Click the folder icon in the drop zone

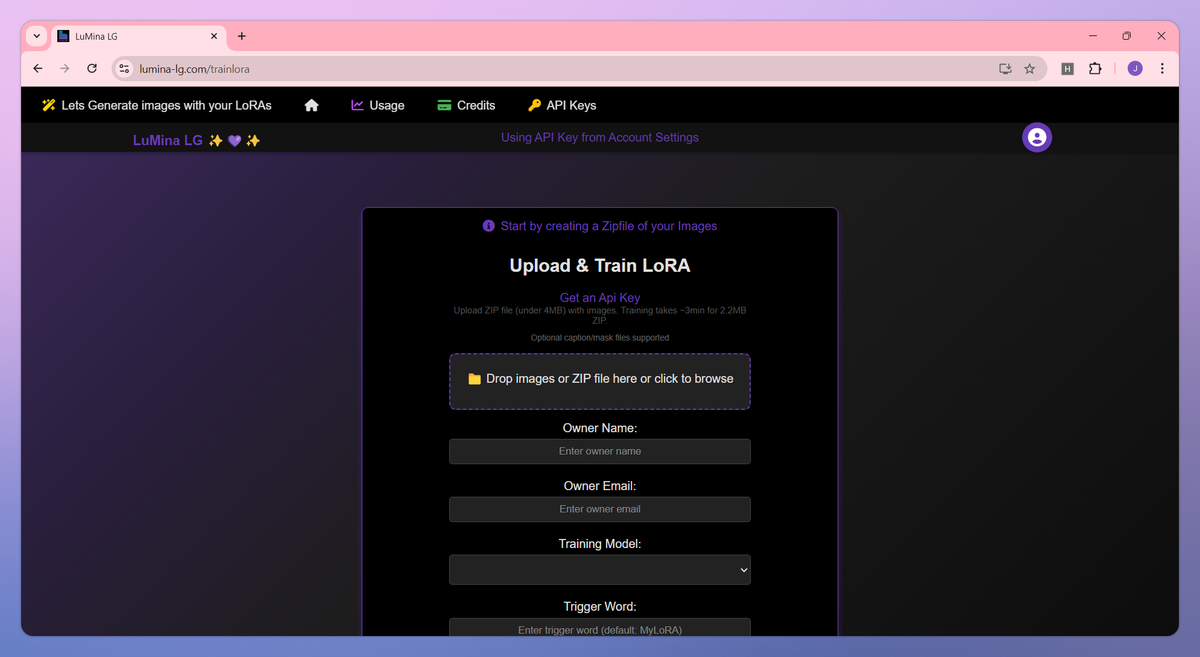[x=475, y=379]
